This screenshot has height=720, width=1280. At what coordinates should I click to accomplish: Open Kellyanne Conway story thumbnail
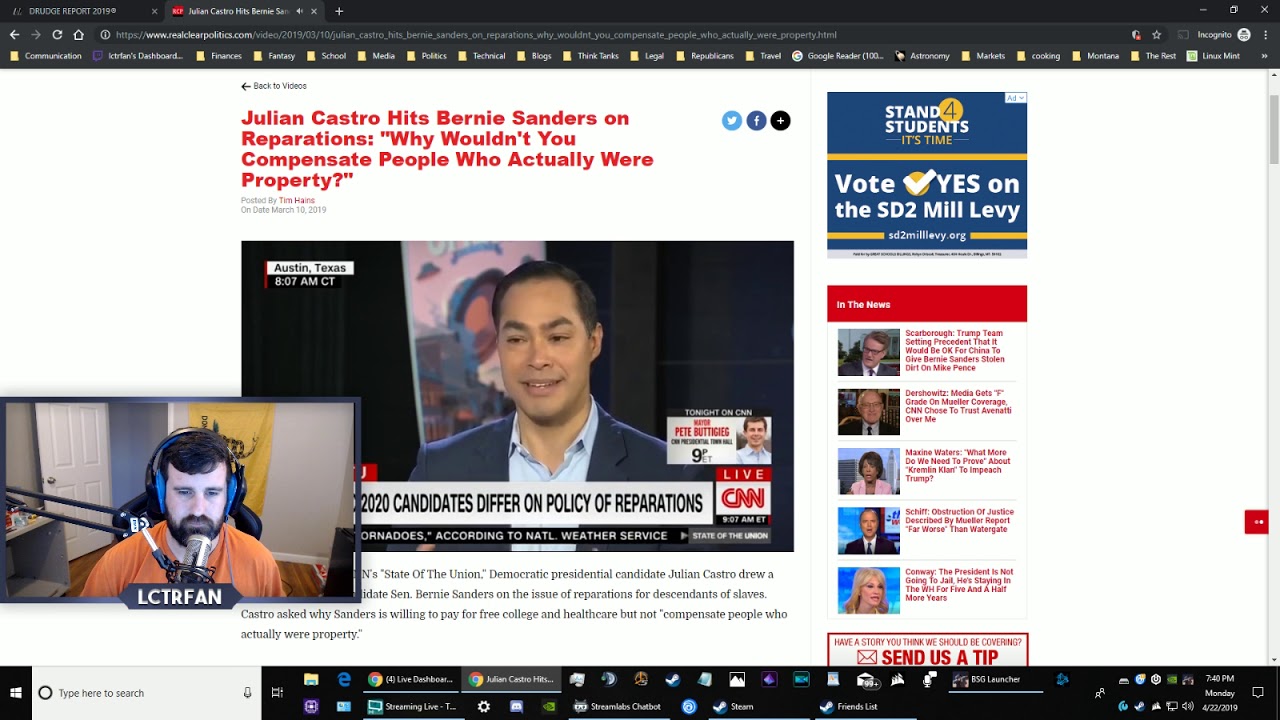[868, 590]
